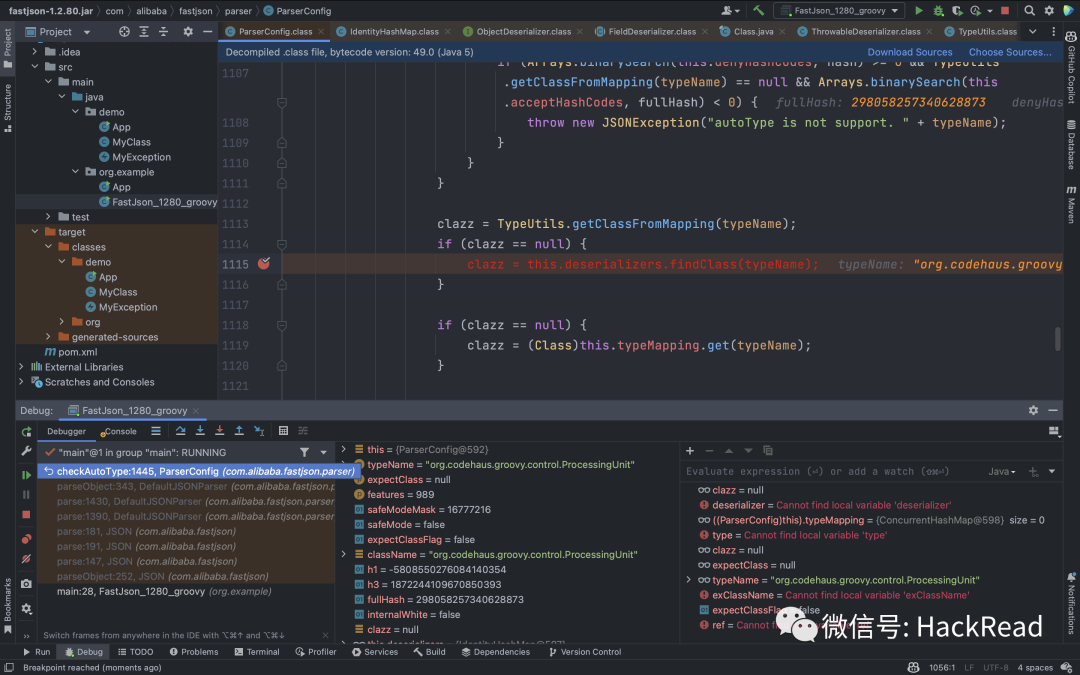Click the red Force Step Into icon
Screen dimensions: 1080x675
(220, 431)
